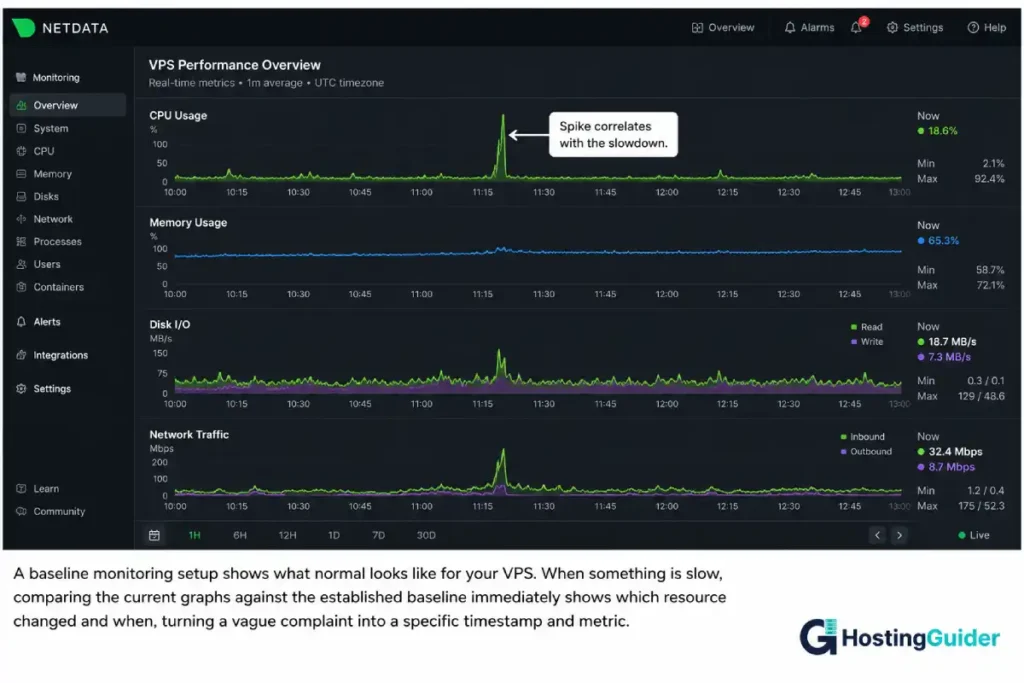Image resolution: width=1024 pixels, height=683 pixels.
Task: Click the Memory sidebar icon
Action: (21, 174)
